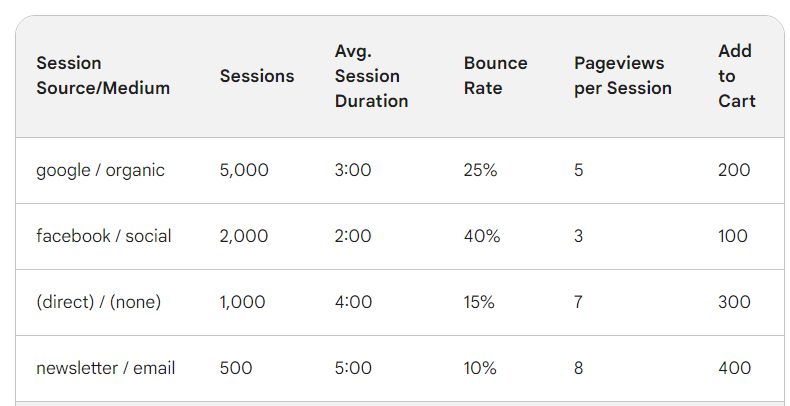Click the Bounce Rate column header
Viewport: 790px width, 406px height.
495,76
